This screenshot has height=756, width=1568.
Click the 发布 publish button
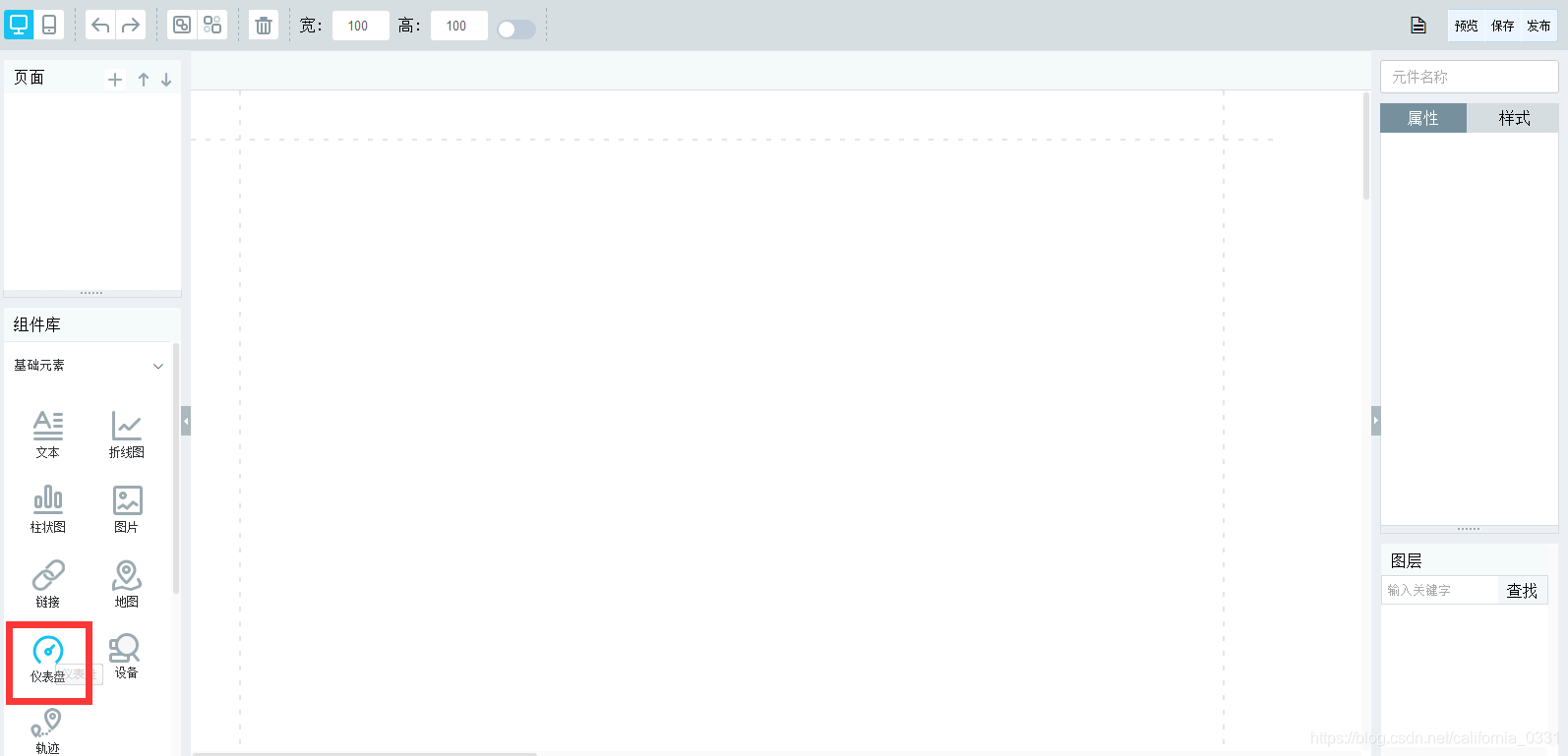[x=1538, y=26]
